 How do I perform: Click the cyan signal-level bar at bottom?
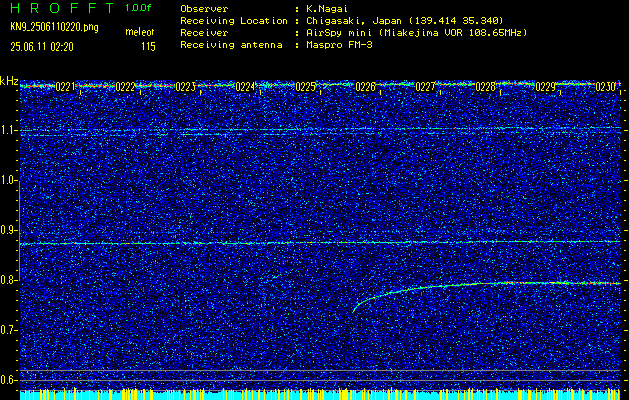[x=320, y=395]
